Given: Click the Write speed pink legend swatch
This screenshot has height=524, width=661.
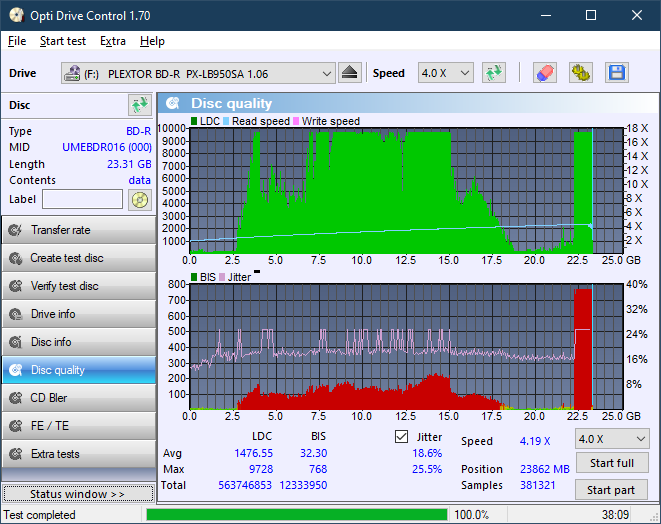Looking at the screenshot, I should click(296, 121).
